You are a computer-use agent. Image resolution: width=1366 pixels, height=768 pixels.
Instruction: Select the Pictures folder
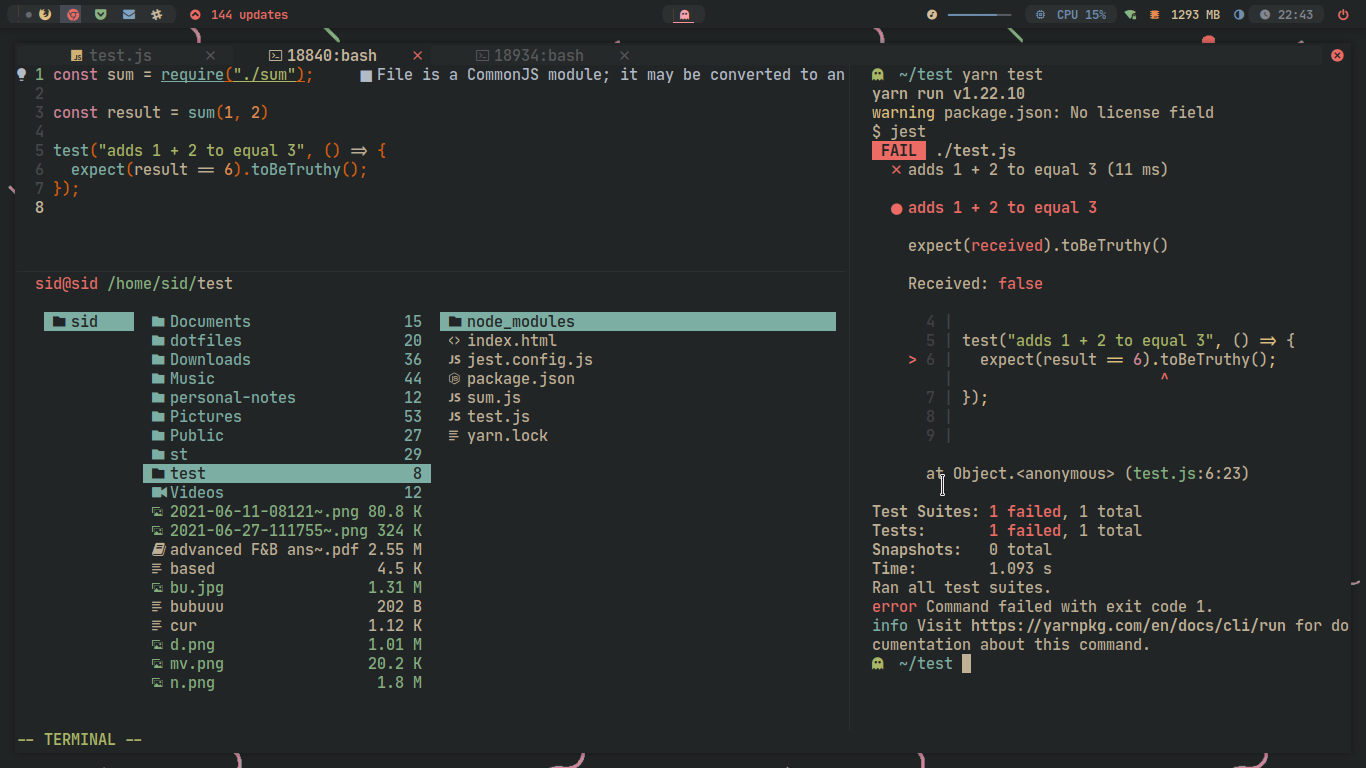click(x=287, y=417)
